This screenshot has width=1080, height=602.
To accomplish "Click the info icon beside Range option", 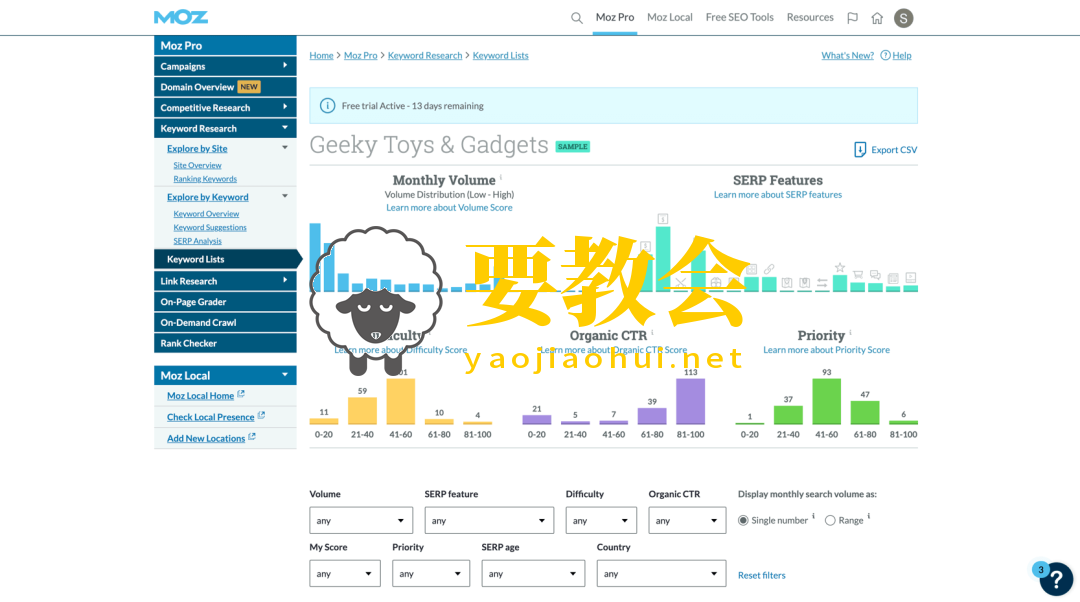I will pos(869,516).
